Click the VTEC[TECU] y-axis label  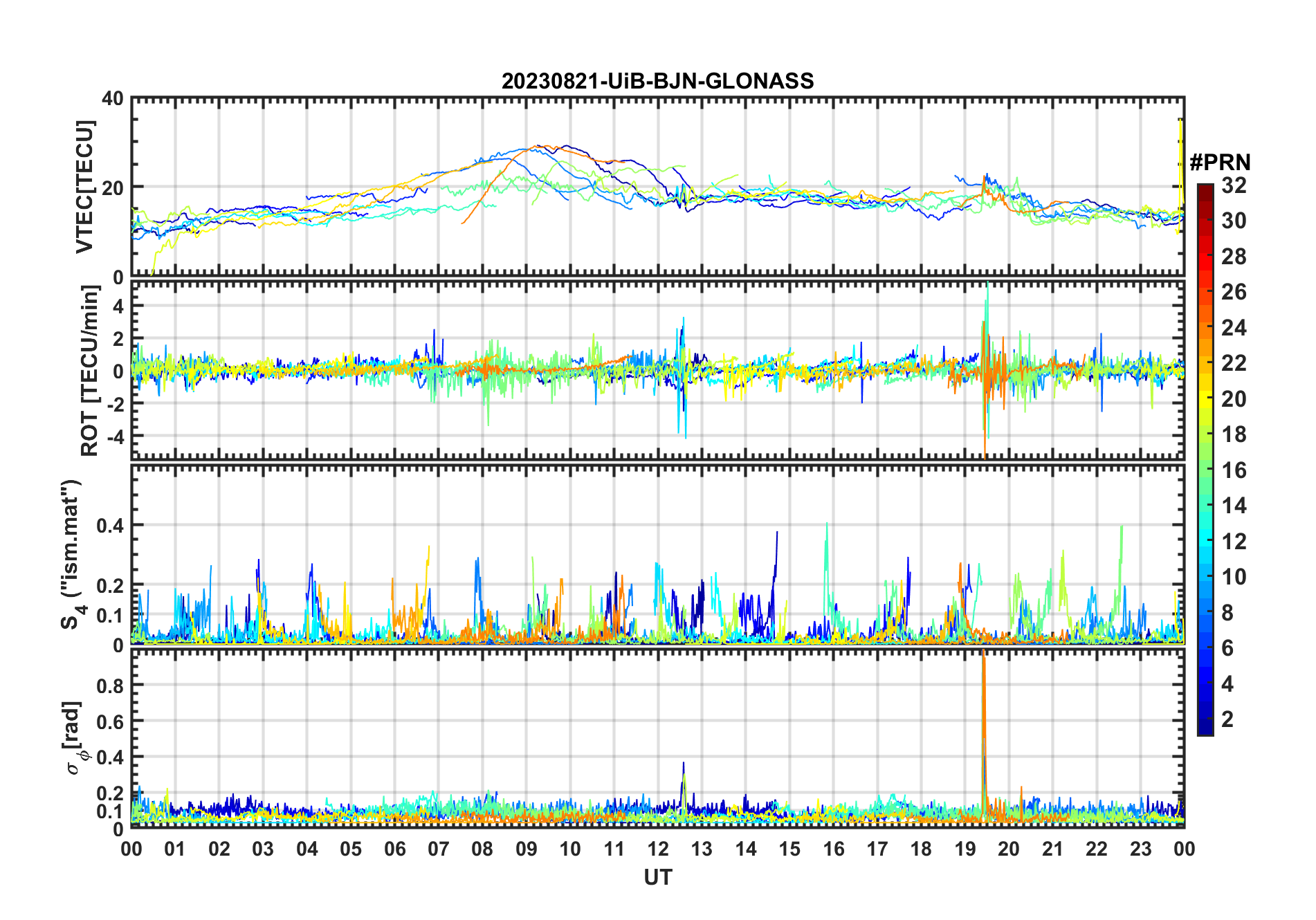(x=84, y=187)
